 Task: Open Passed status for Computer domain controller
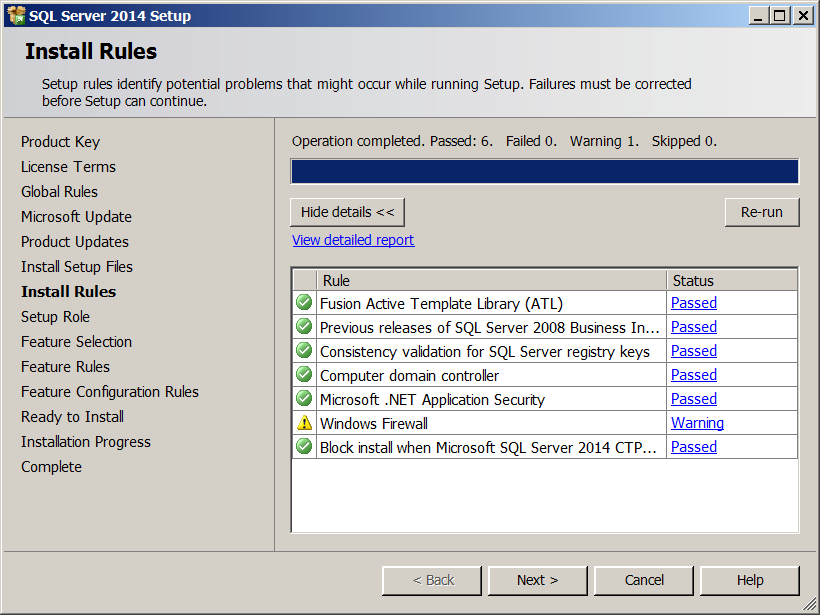[x=693, y=375]
